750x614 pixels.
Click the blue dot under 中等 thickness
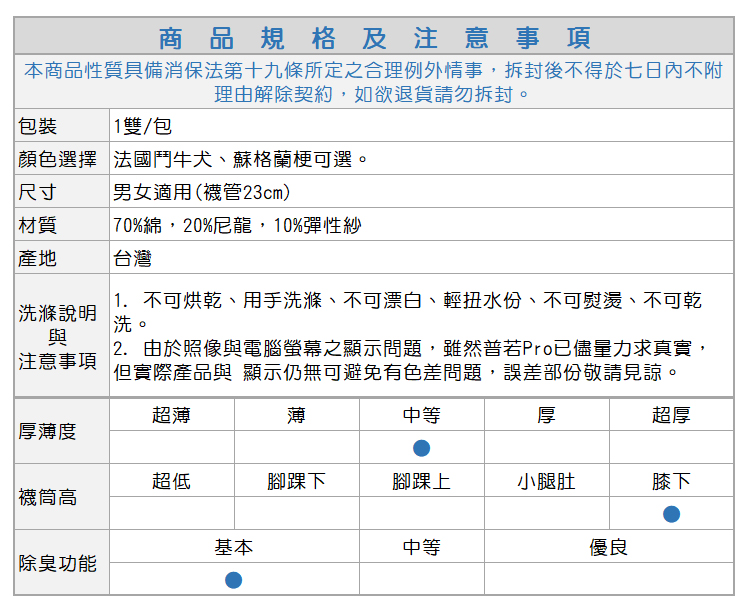click(421, 448)
